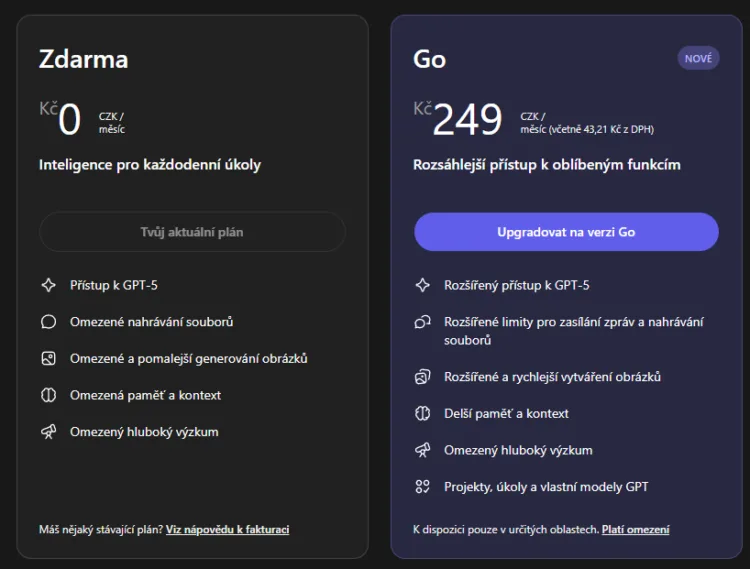Viewport: 750px width, 569px height.
Task: Click the text Máš nějaký stávající plán?
Action: coord(101,529)
